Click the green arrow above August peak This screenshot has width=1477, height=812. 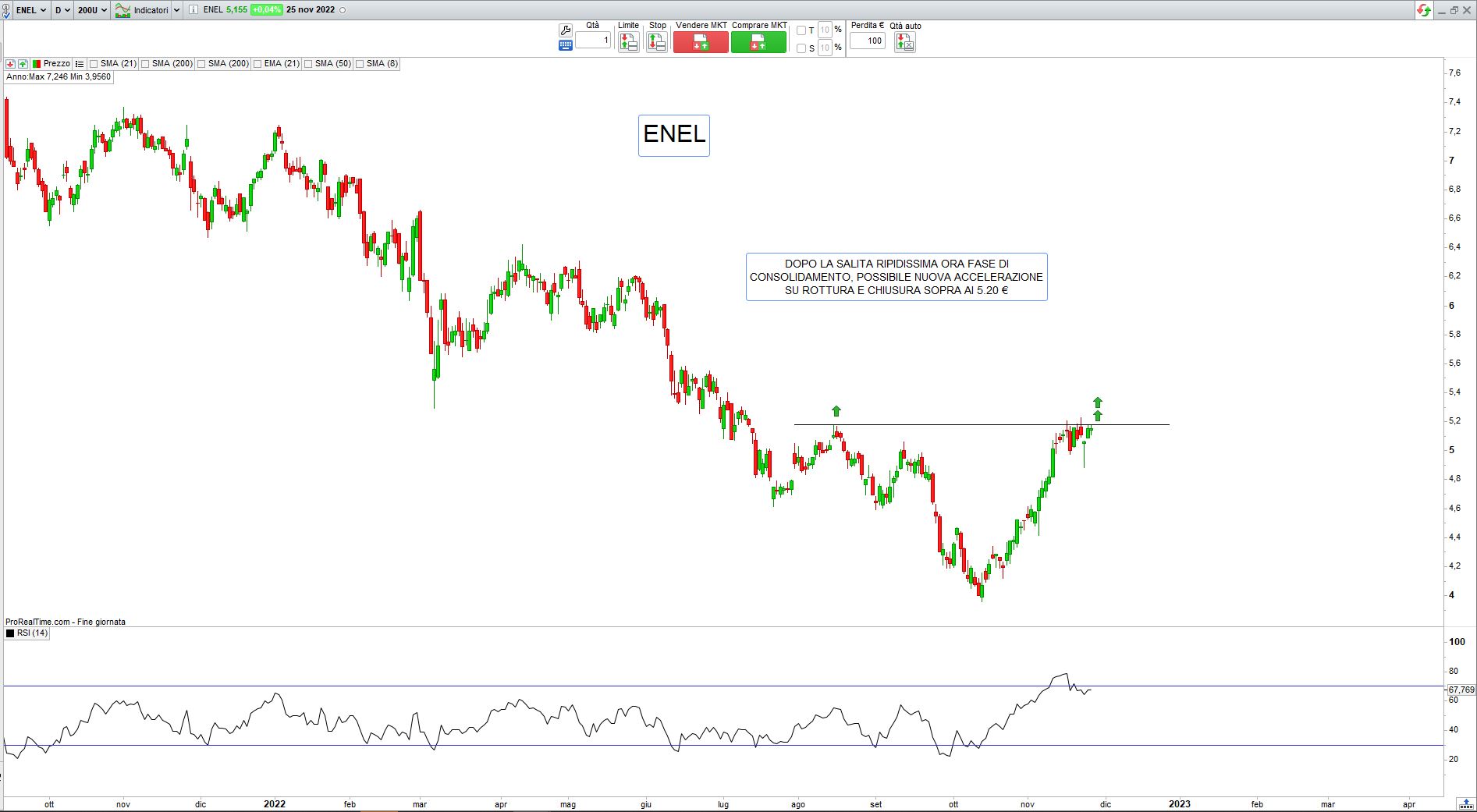836,411
